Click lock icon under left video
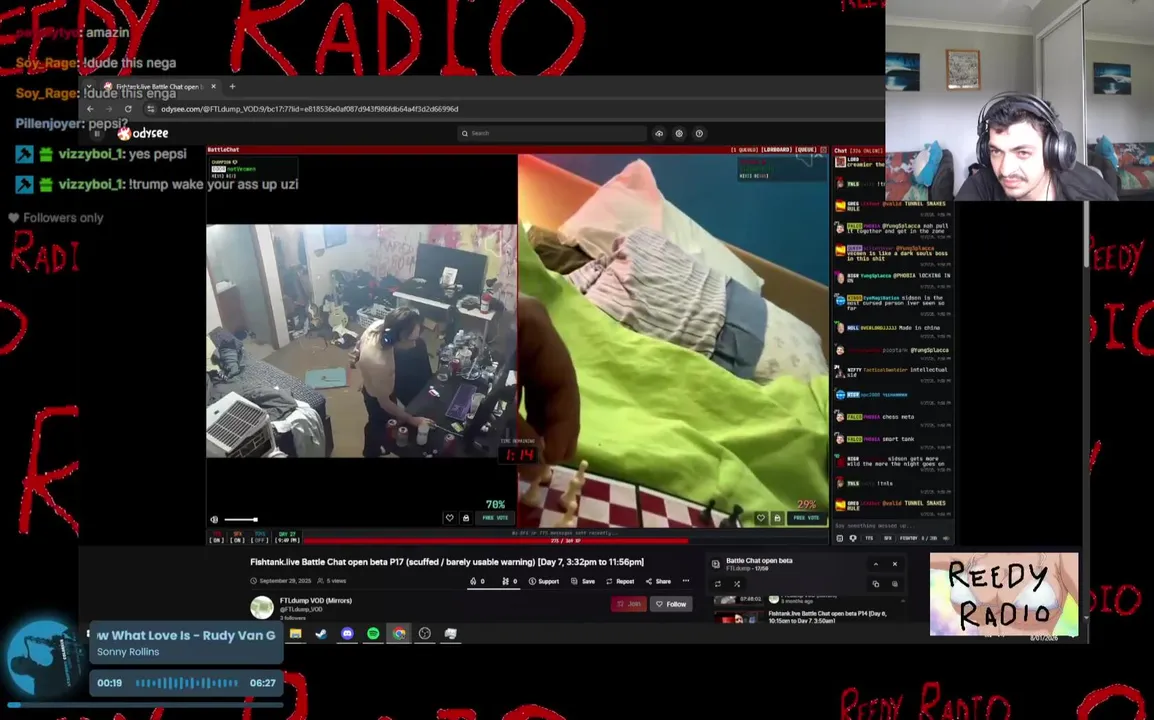 466,518
